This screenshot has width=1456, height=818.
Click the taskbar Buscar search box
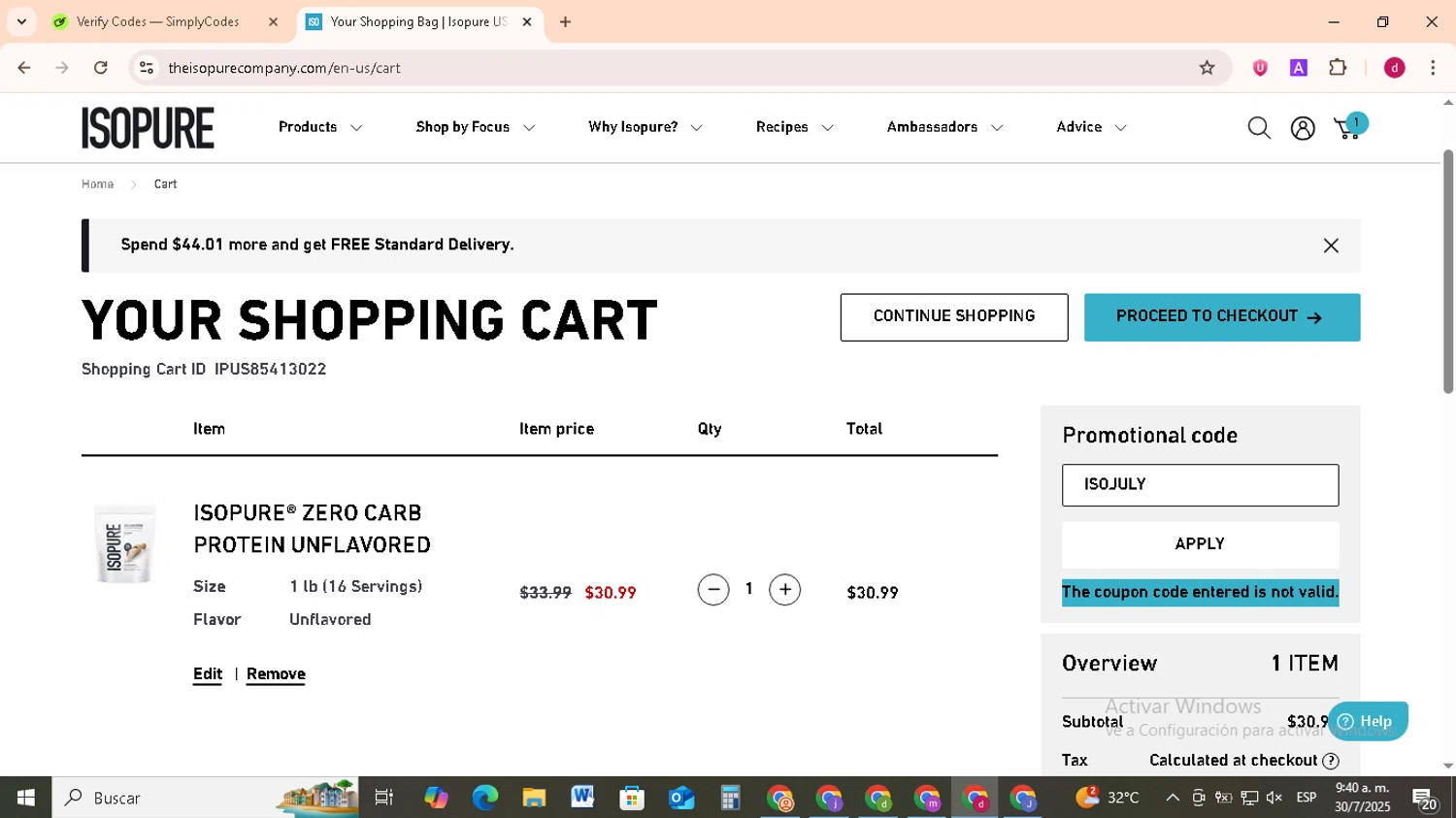pos(205,798)
